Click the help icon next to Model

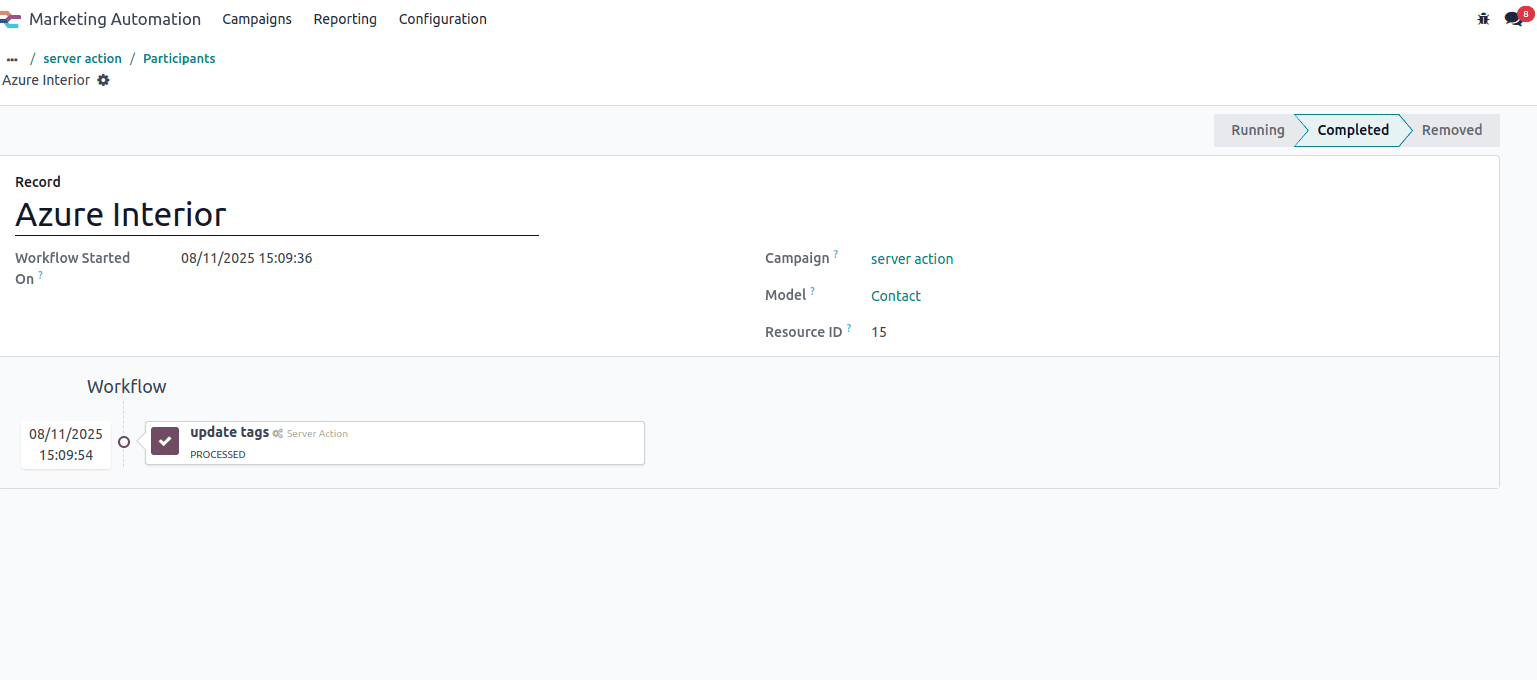pyautogui.click(x=813, y=292)
